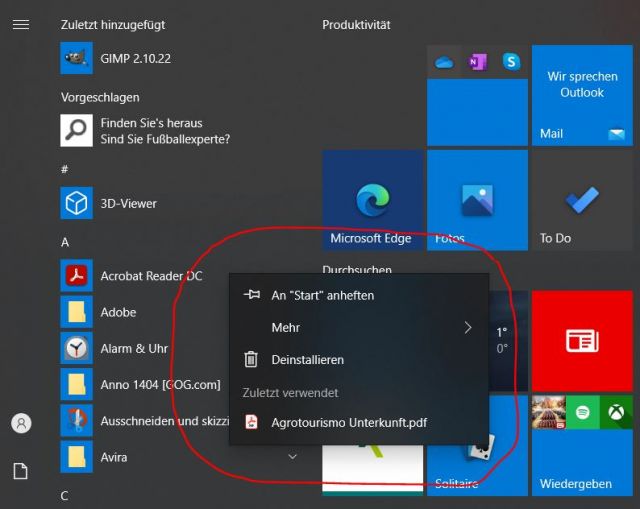The image size is (640, 509).
Task: Open the Xbox tile icon
Action: (616, 412)
